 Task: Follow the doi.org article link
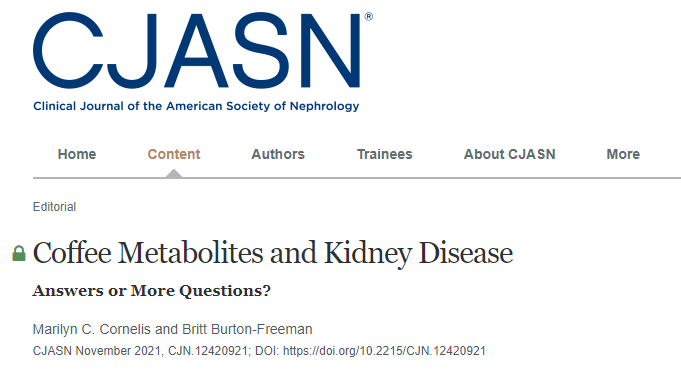(x=384, y=351)
